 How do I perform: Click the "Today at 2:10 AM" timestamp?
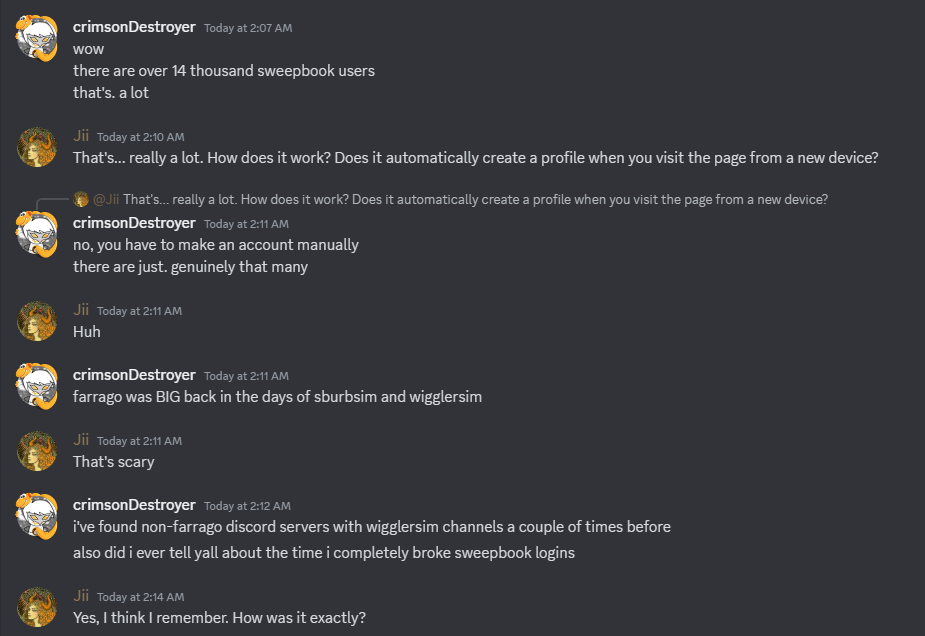141,137
